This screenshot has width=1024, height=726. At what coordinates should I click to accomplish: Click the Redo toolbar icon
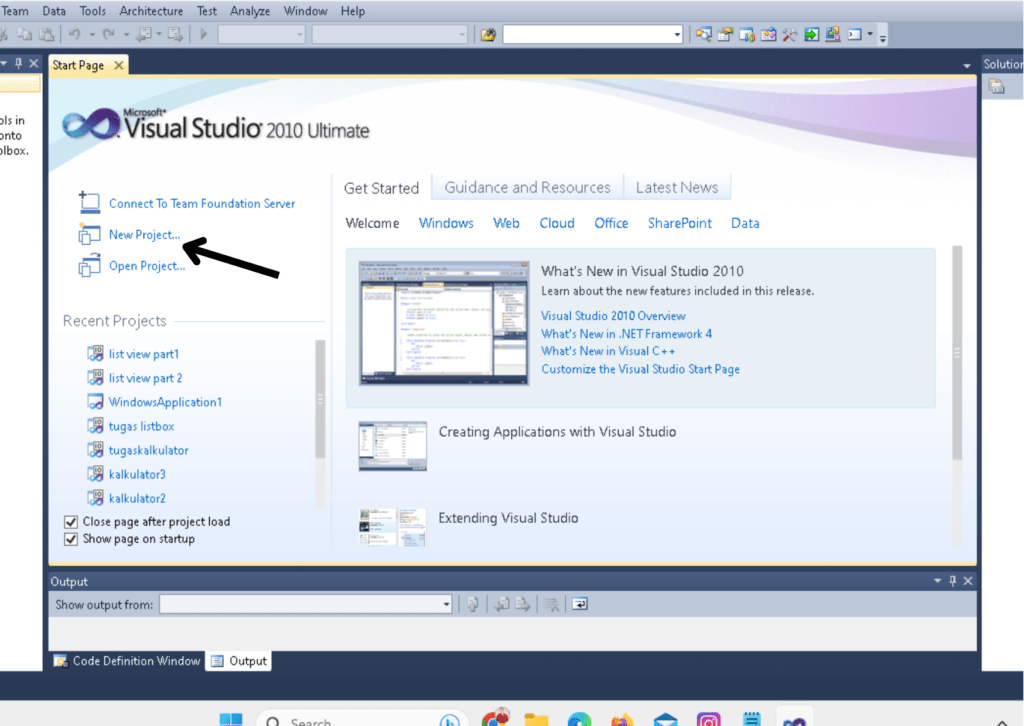coord(109,35)
